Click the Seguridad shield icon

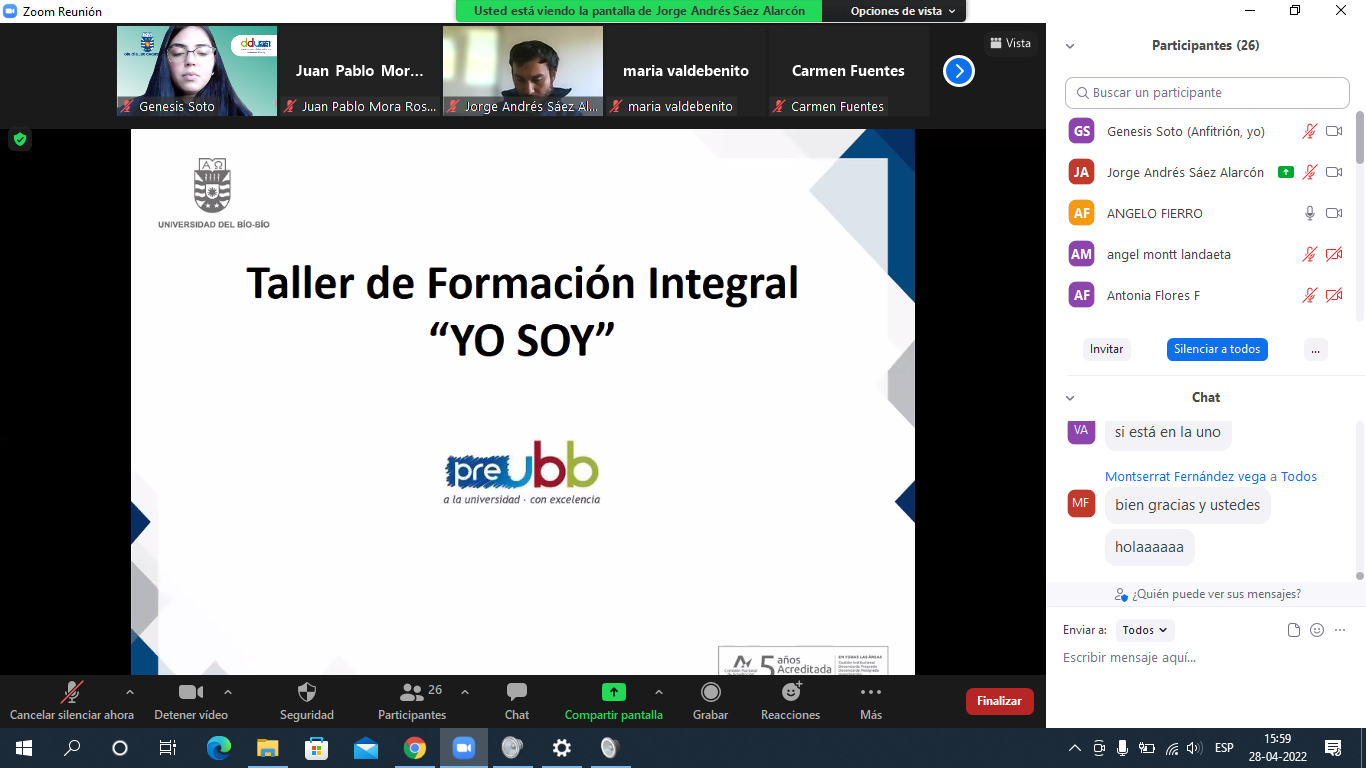(307, 692)
